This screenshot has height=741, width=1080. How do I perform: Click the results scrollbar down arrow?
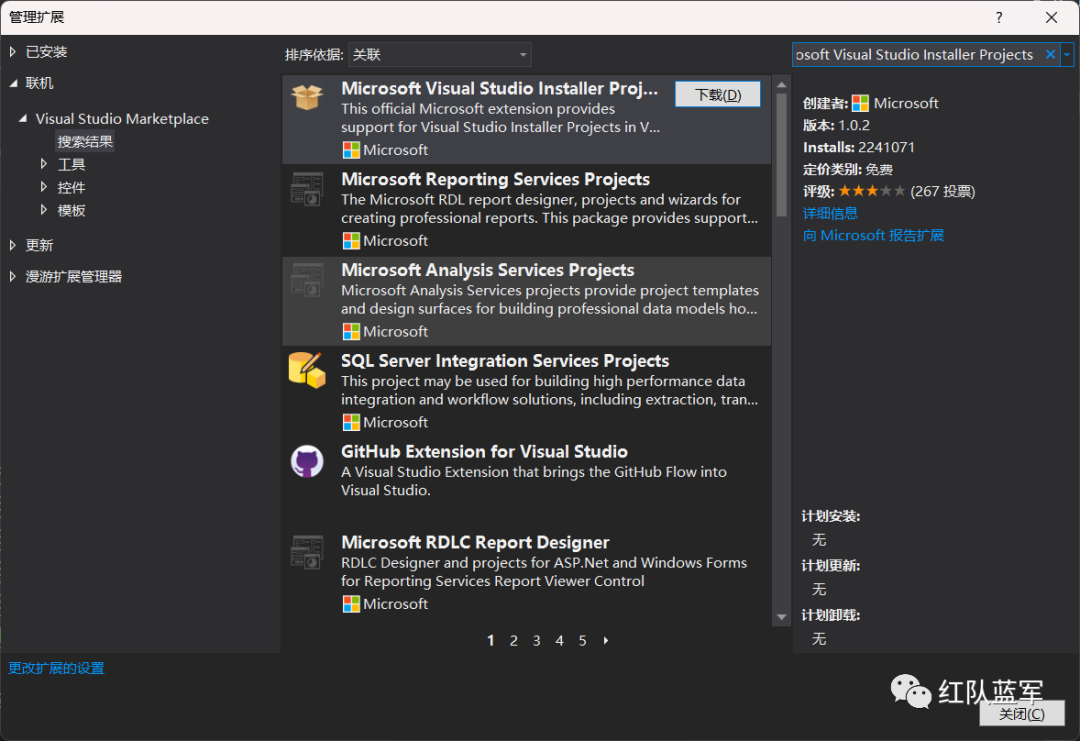click(781, 617)
